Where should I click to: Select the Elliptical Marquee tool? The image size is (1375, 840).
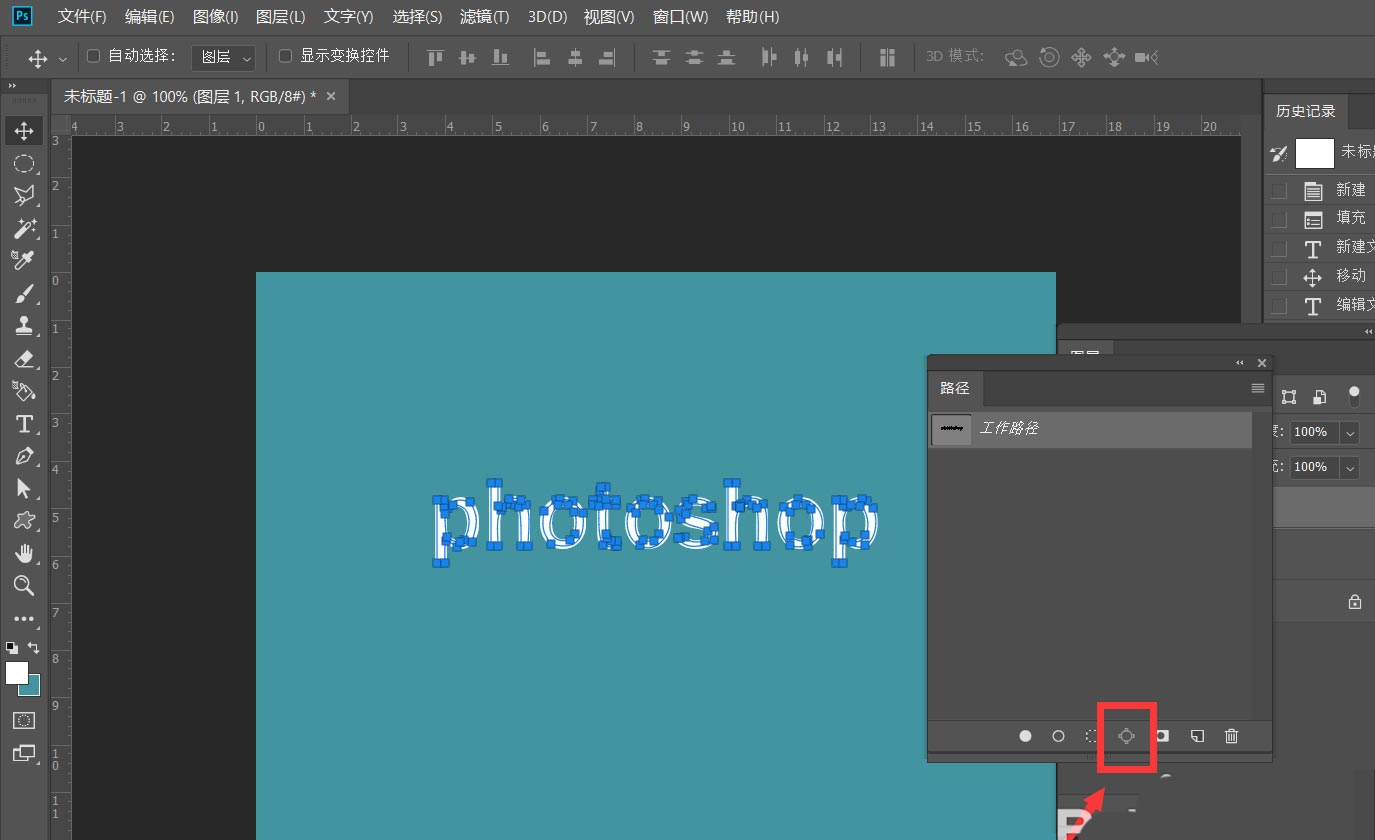coord(24,163)
